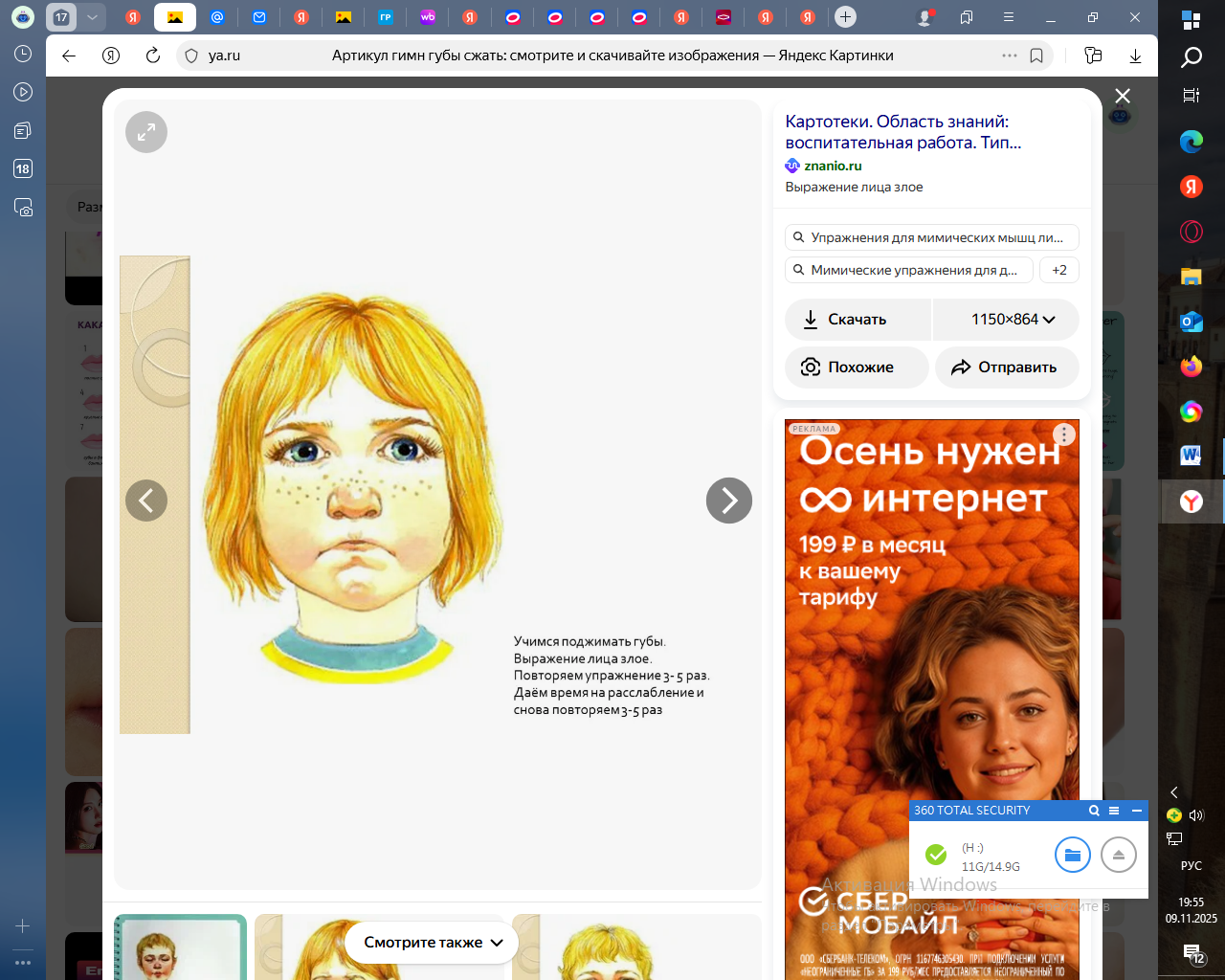Viewport: 1225px width, 980px height.
Task: Expand the tab groups chevron
Action: click(92, 17)
